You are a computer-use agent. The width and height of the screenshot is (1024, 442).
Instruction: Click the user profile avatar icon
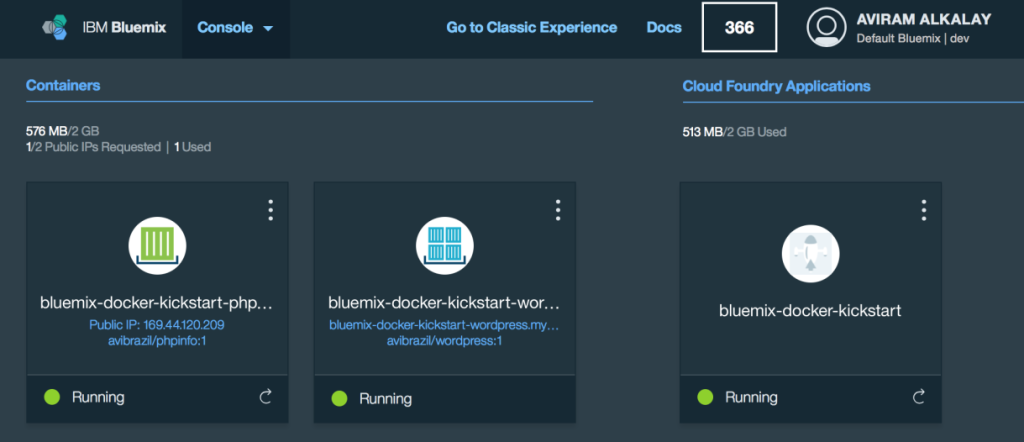coord(826,28)
